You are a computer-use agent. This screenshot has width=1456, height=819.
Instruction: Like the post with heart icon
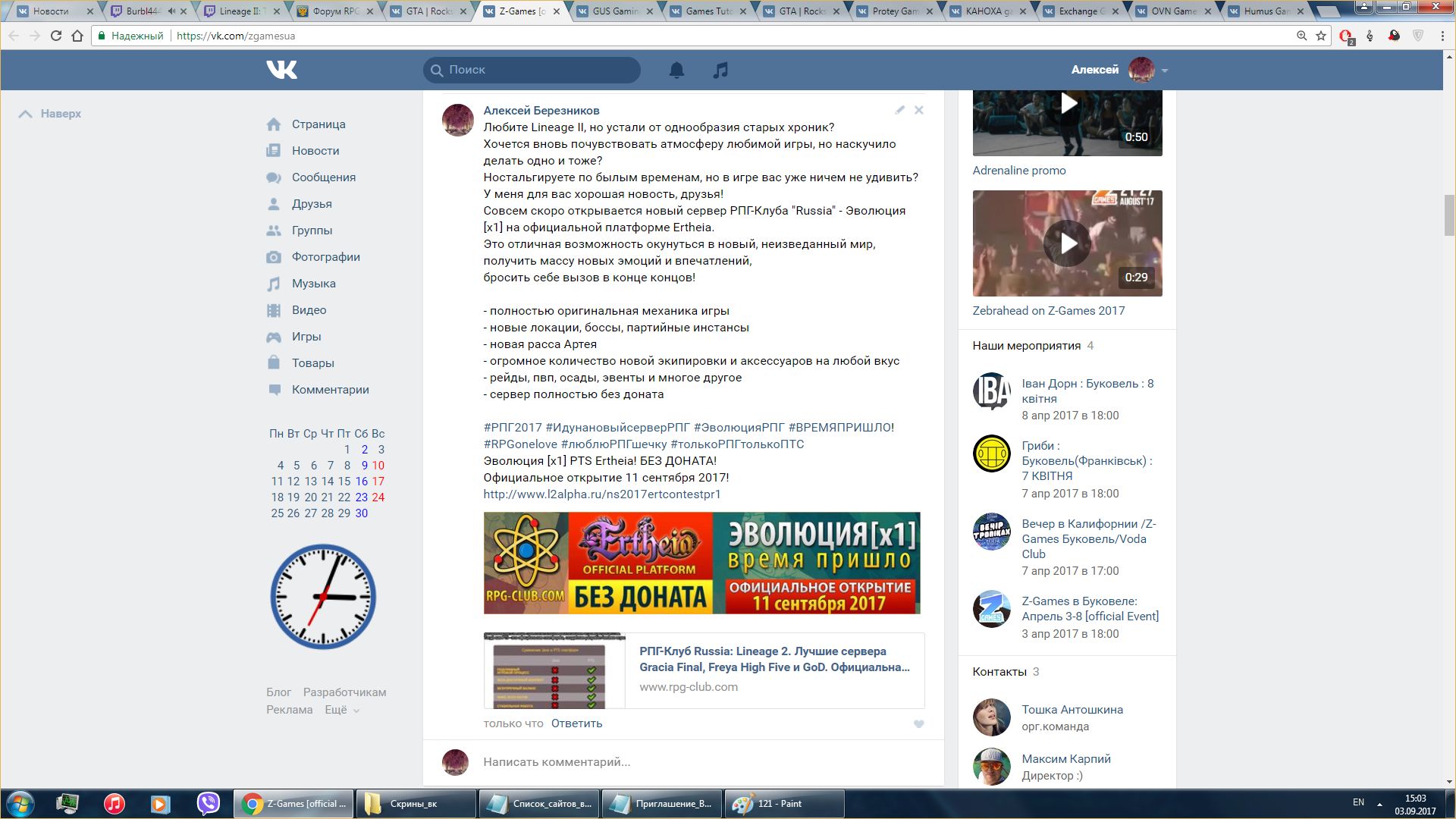tap(918, 723)
